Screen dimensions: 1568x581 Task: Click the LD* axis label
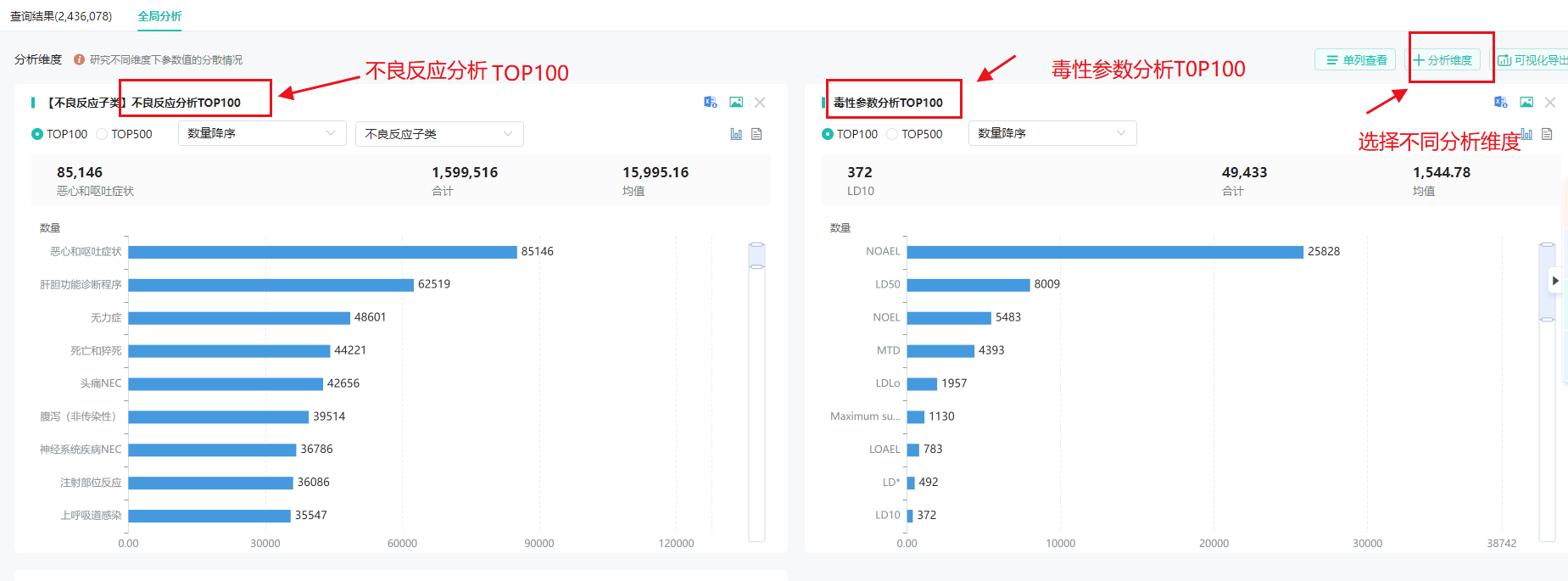tap(891, 483)
